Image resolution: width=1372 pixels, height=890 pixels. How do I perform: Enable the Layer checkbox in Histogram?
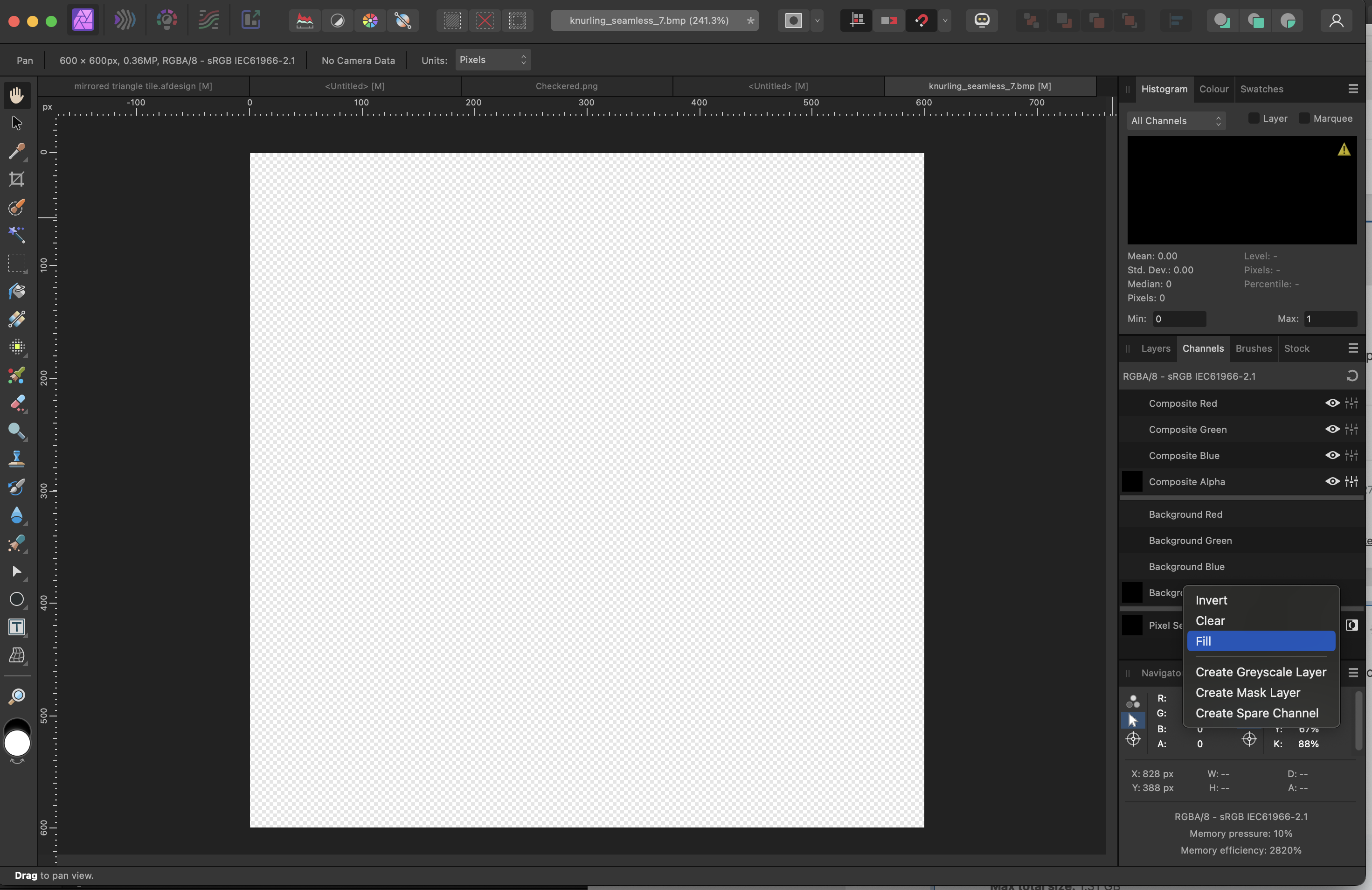point(1253,118)
